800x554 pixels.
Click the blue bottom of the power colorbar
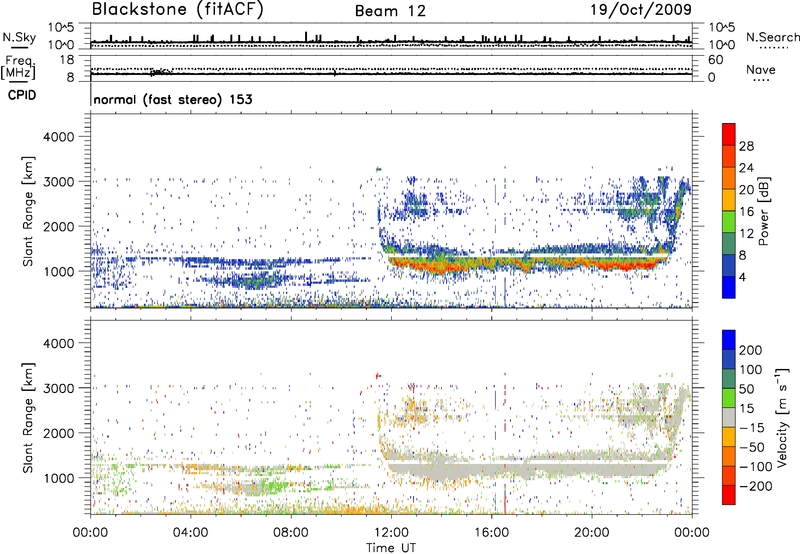(729, 288)
